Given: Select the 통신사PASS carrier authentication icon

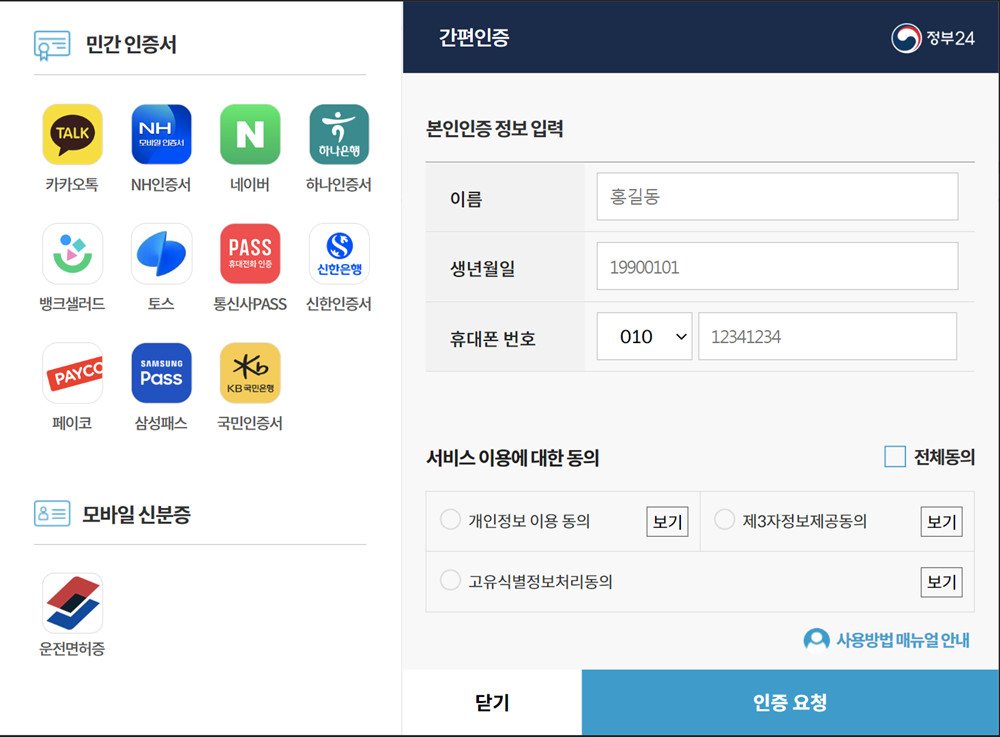Looking at the screenshot, I should [250, 253].
